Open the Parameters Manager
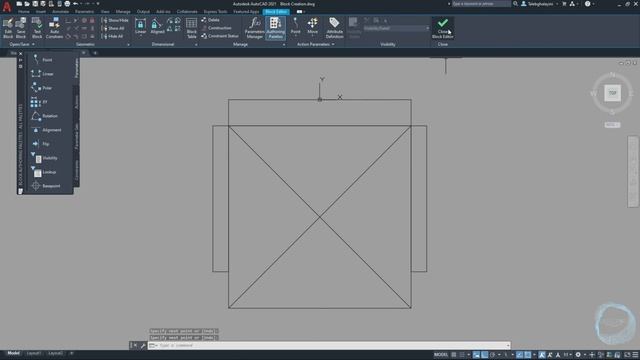This screenshot has width=640, height=360. (255, 28)
